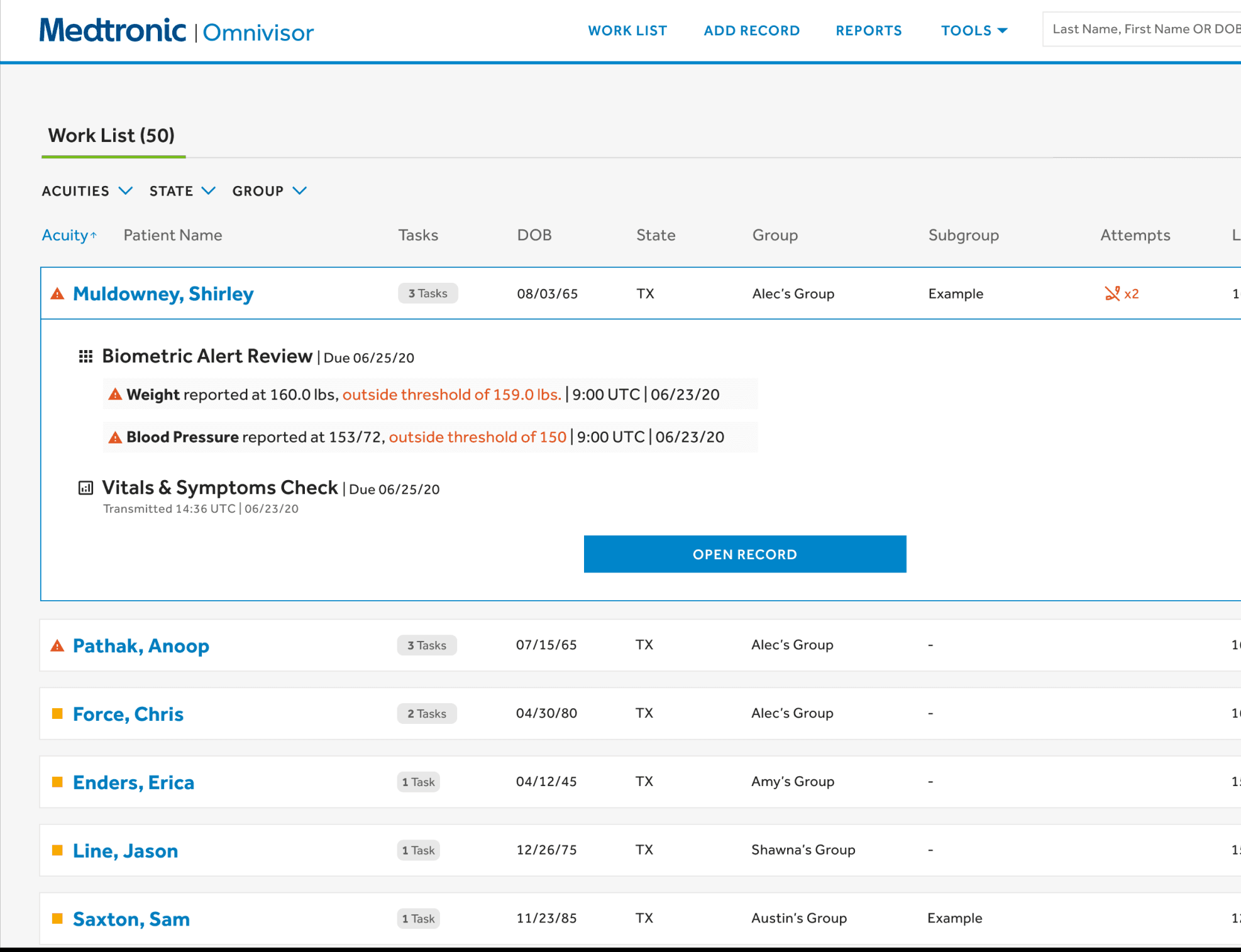1241x952 pixels.
Task: Click Muldowney, Shirley red alert triangle icon
Action: (57, 293)
